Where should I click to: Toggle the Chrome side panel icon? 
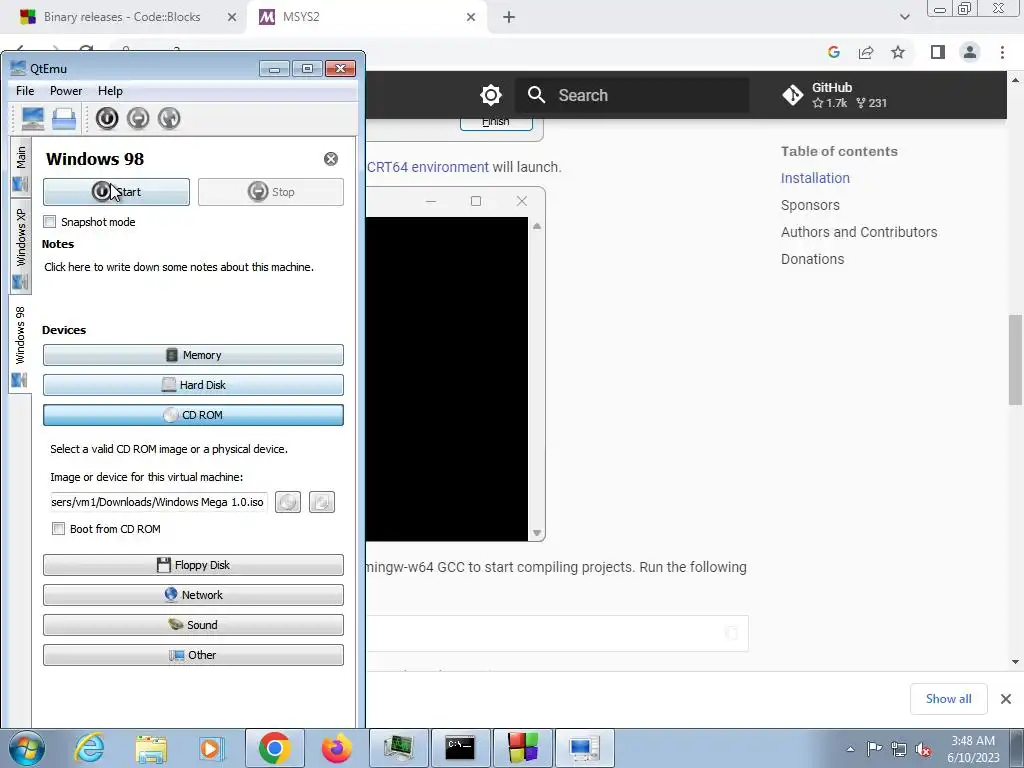coord(938,52)
